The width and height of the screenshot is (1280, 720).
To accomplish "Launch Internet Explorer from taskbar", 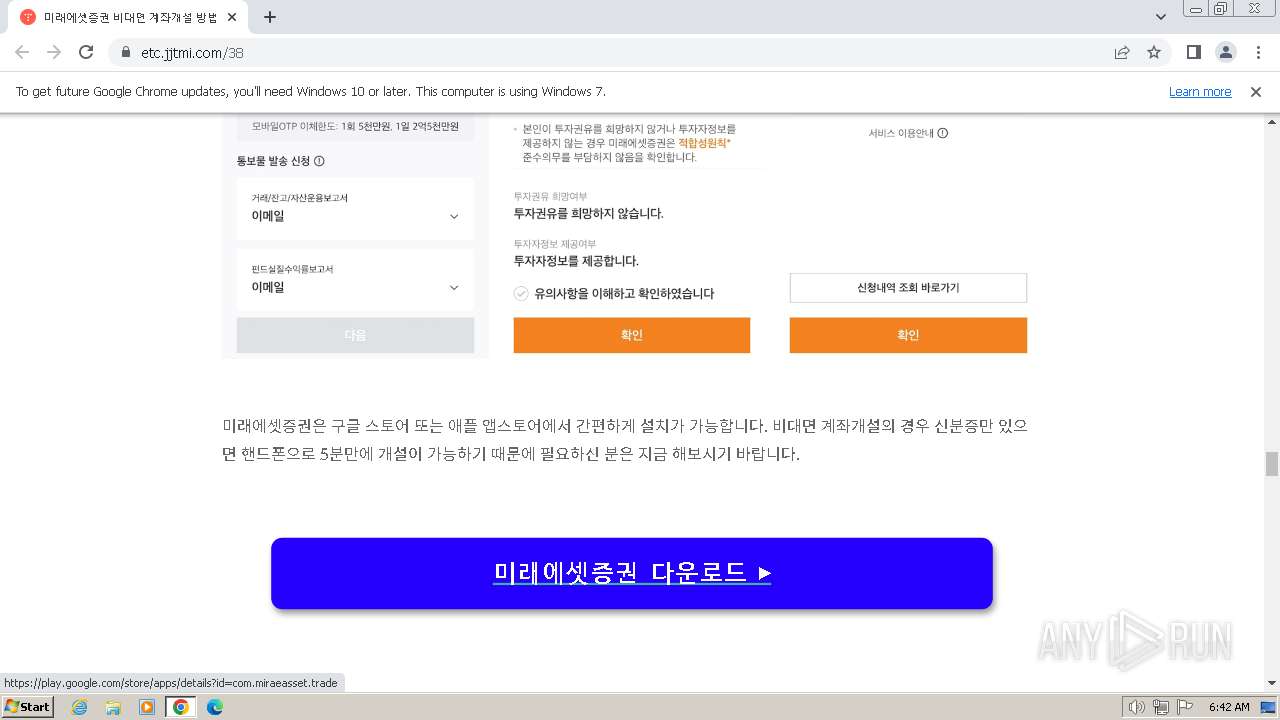I will (x=80, y=707).
